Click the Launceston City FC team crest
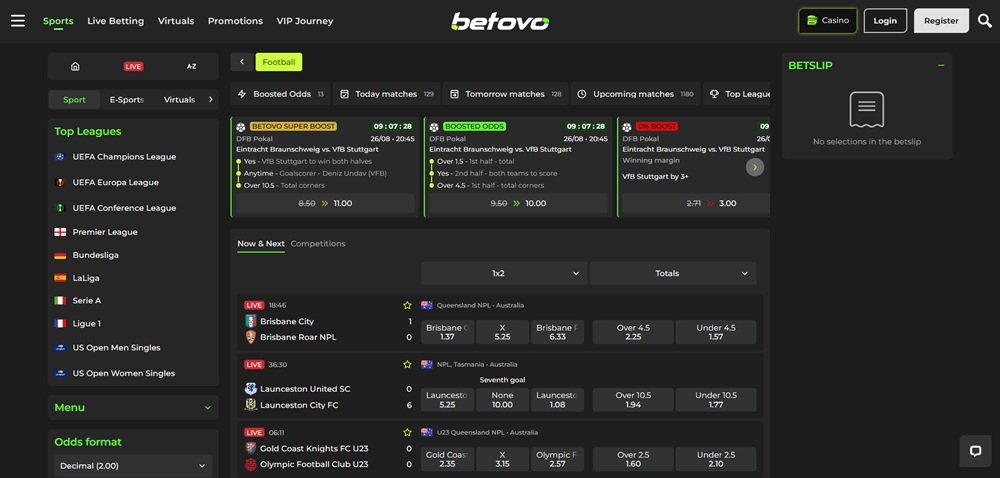This screenshot has height=478, width=1000. point(251,405)
